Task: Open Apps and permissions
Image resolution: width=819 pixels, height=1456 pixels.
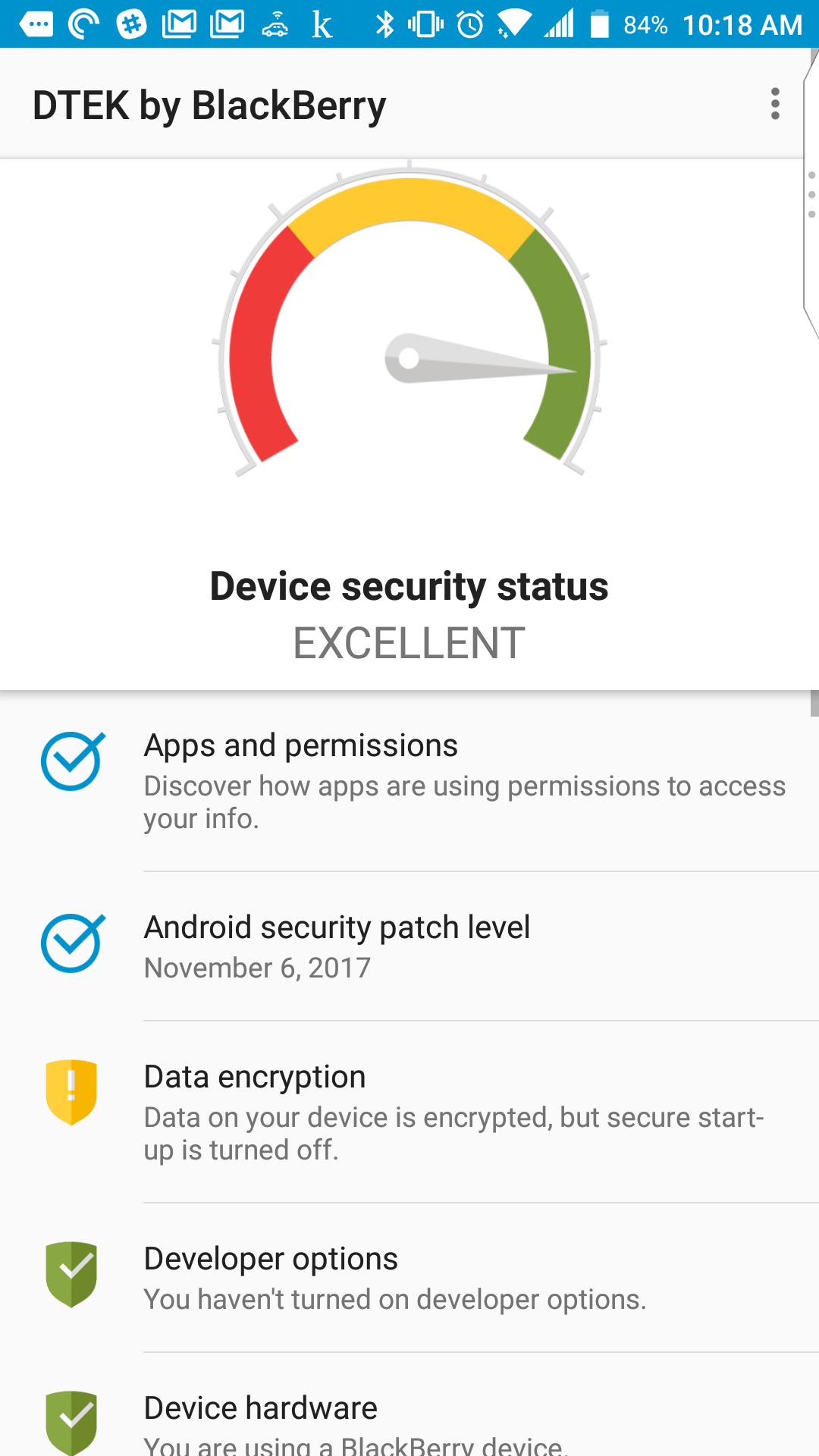Action: click(x=409, y=781)
